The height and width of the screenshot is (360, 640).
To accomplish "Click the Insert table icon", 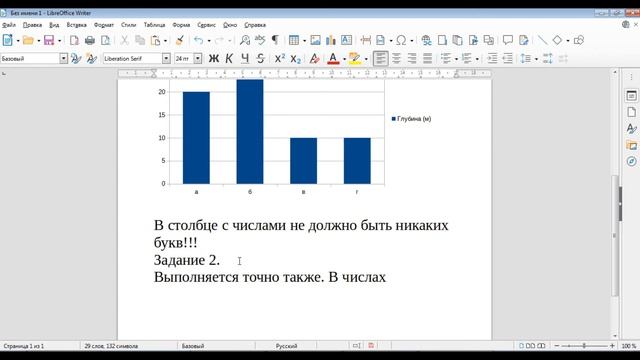I will click(x=293, y=40).
